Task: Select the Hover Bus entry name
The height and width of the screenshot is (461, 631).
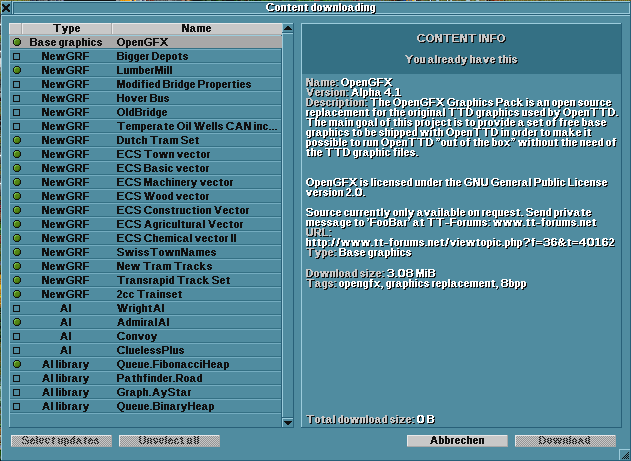Action: tap(143, 98)
